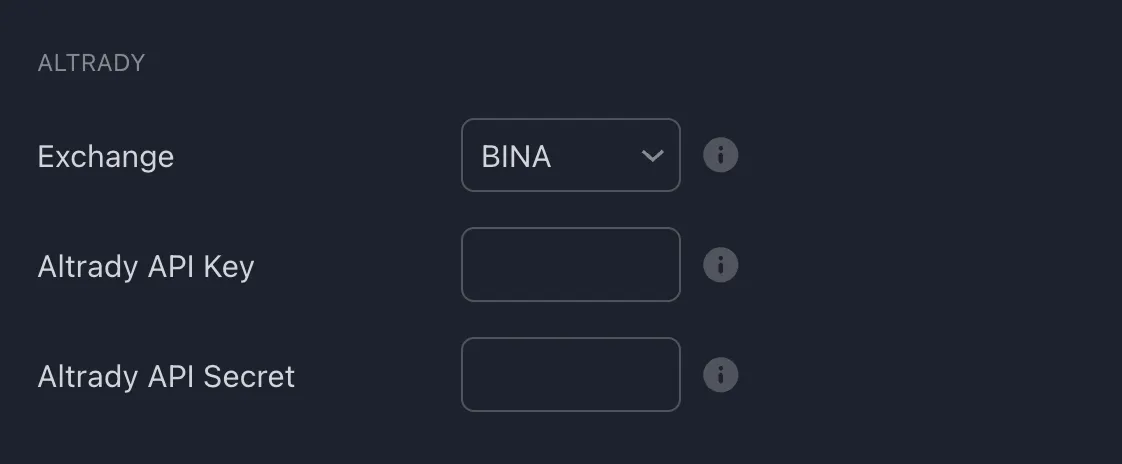The height and width of the screenshot is (464, 1122).
Task: Place cursor in the empty API Secret box
Action: [x=570, y=375]
